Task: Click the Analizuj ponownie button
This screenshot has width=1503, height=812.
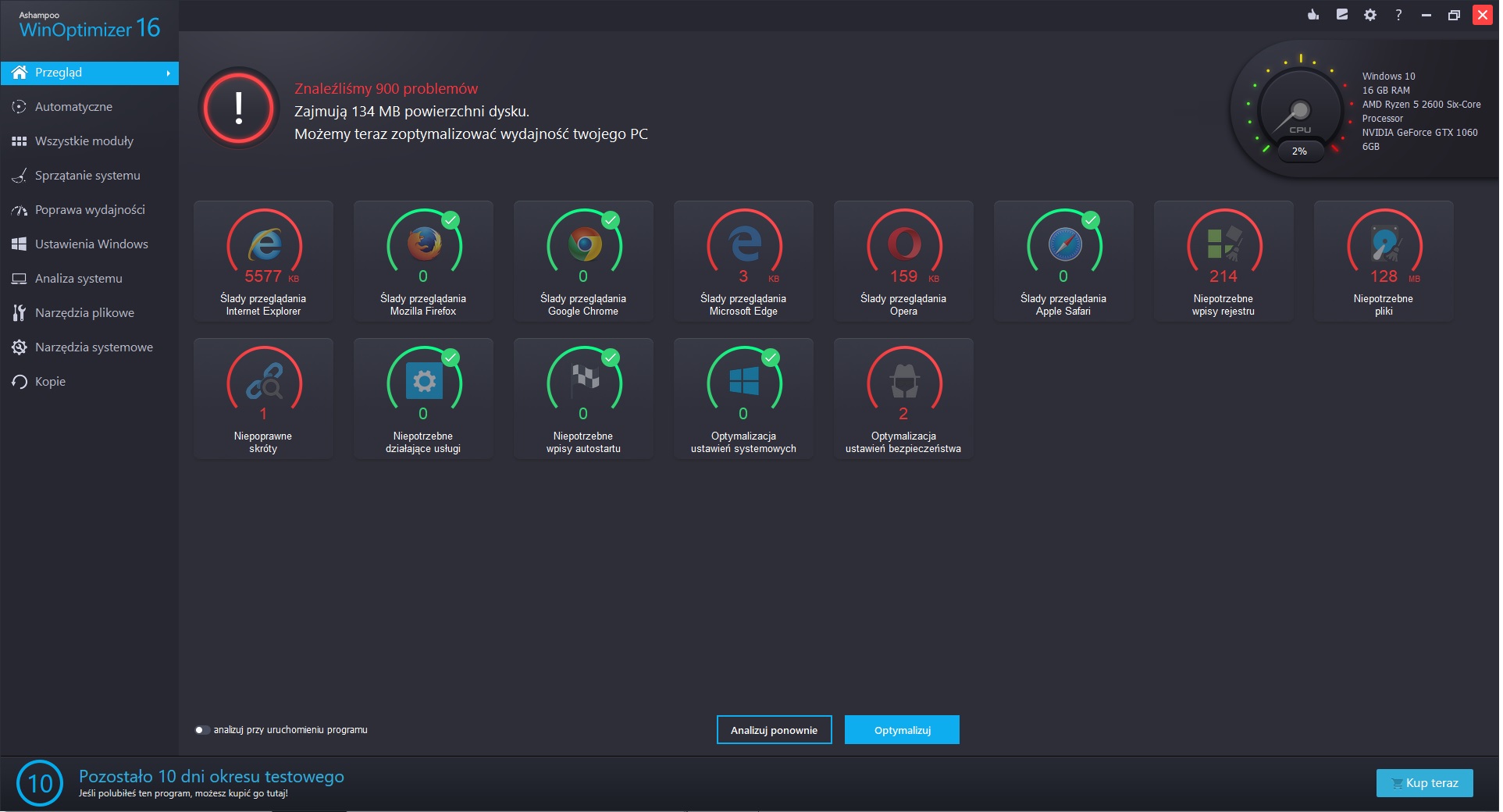Action: click(774, 730)
